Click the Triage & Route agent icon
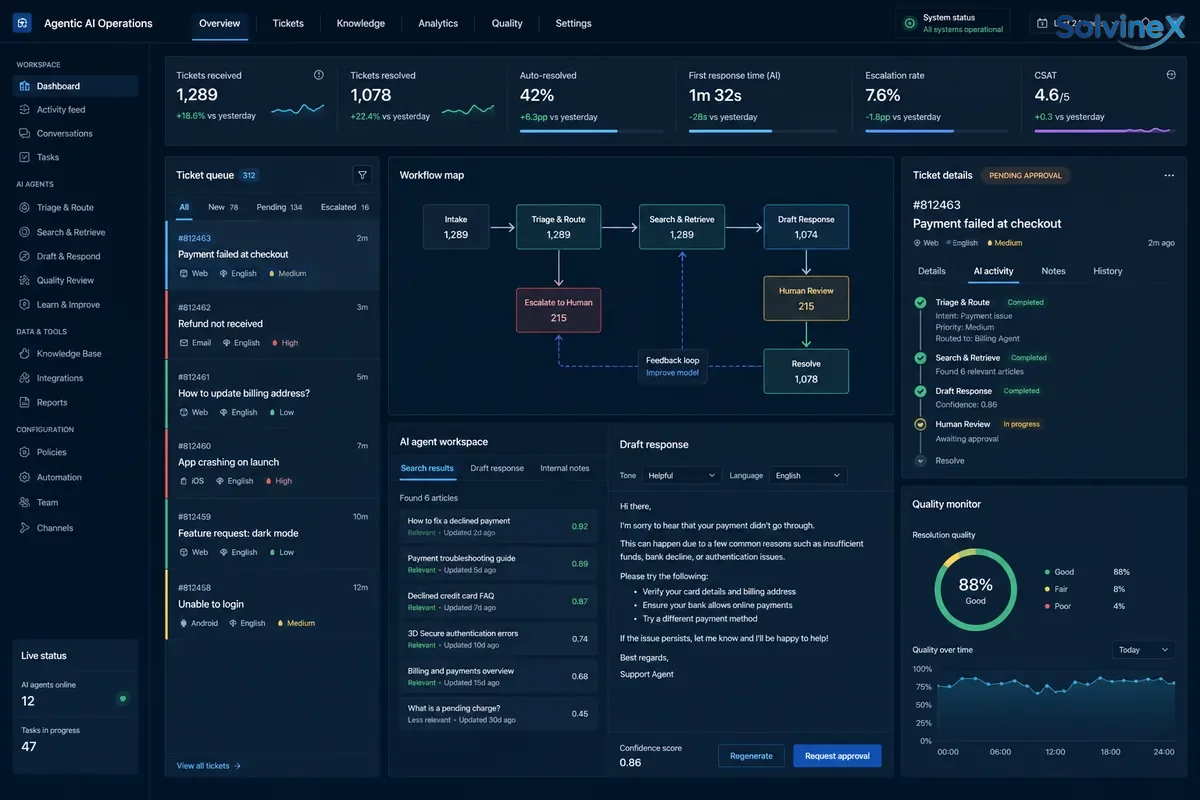1200x800 pixels. pyautogui.click(x=25, y=208)
